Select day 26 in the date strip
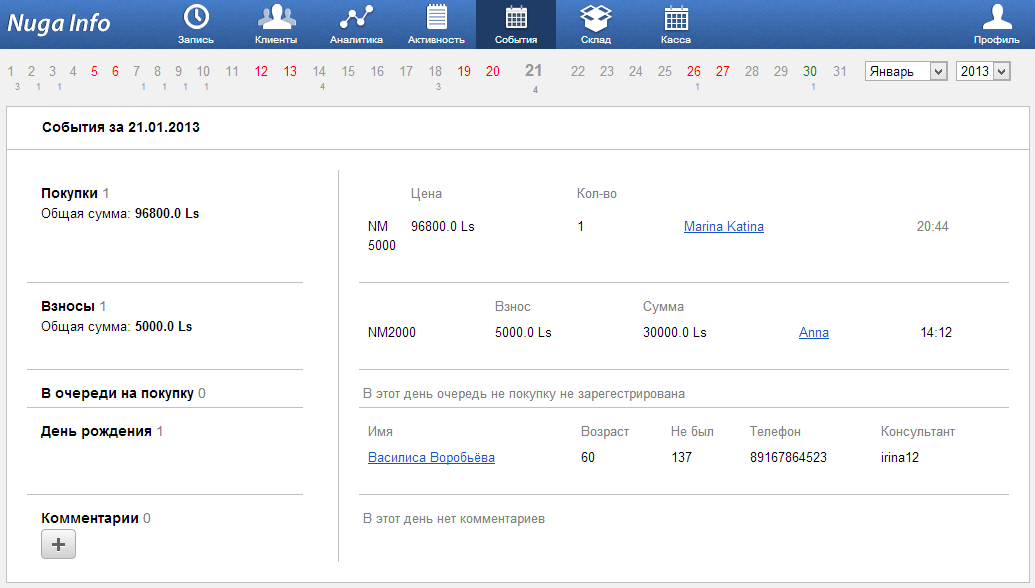 tap(694, 71)
